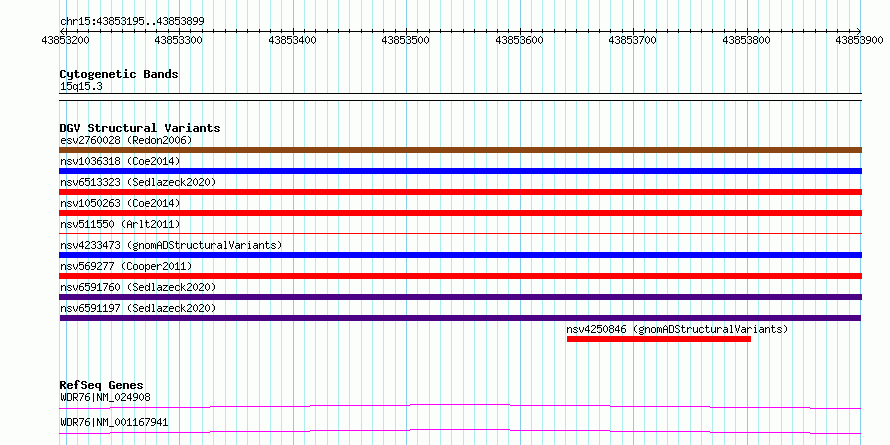Open variant nsv4250846 (gnomADStructuralVariants) label
890x445 pixels.
[677, 329]
